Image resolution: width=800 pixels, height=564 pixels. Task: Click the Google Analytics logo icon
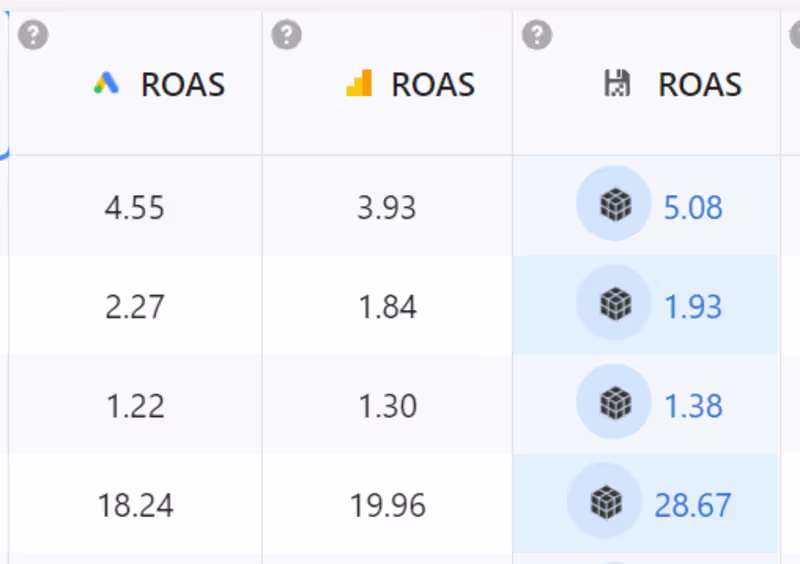pos(358,84)
